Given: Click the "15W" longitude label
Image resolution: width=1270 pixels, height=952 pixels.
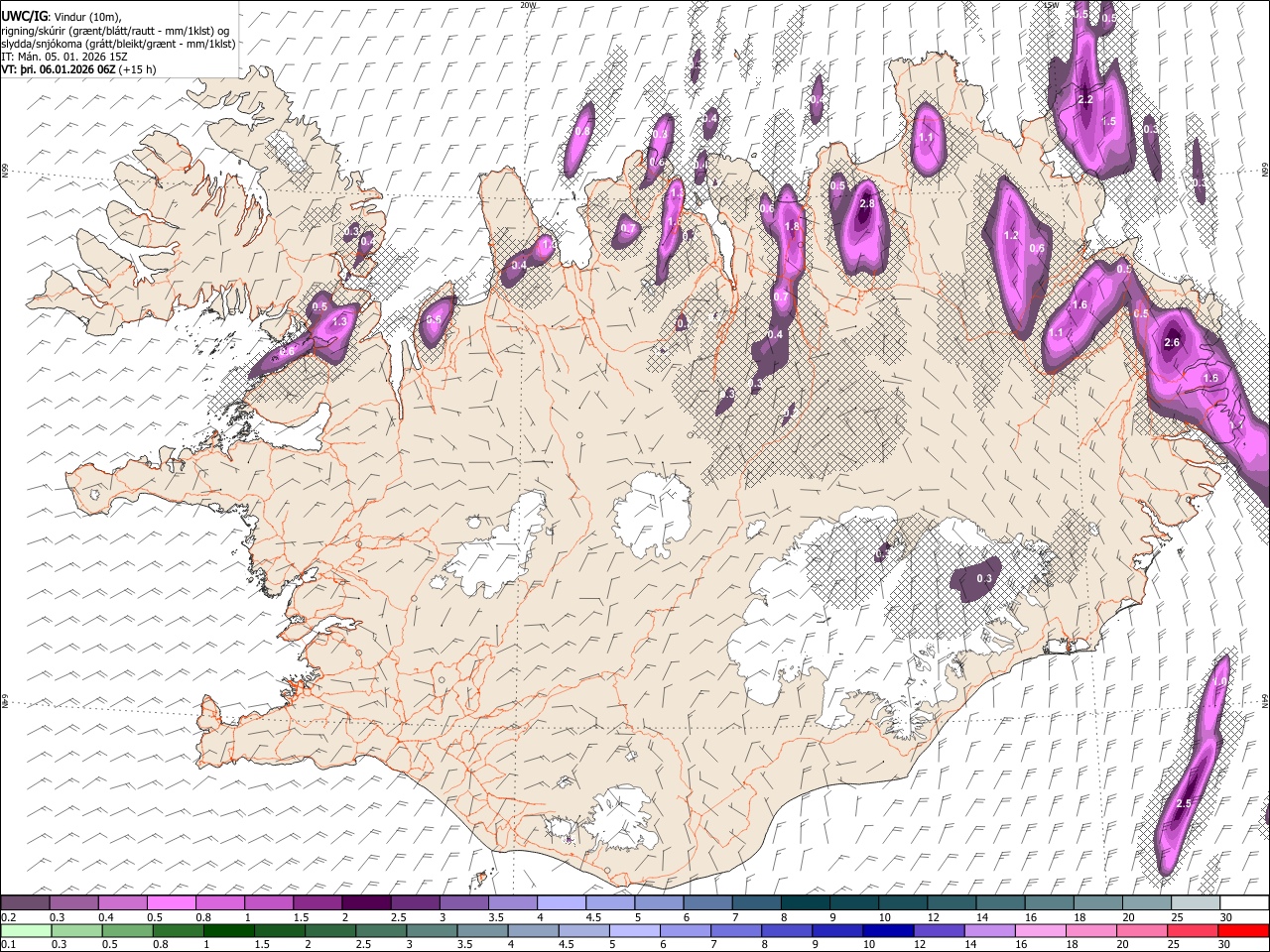Looking at the screenshot, I should click(x=1051, y=5).
